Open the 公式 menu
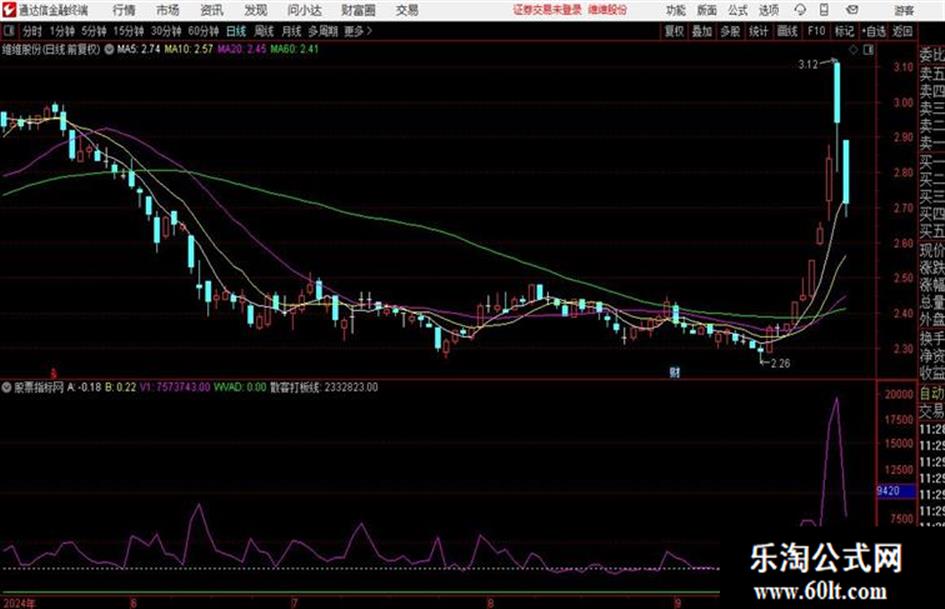The width and height of the screenshot is (945, 609). coord(738,10)
